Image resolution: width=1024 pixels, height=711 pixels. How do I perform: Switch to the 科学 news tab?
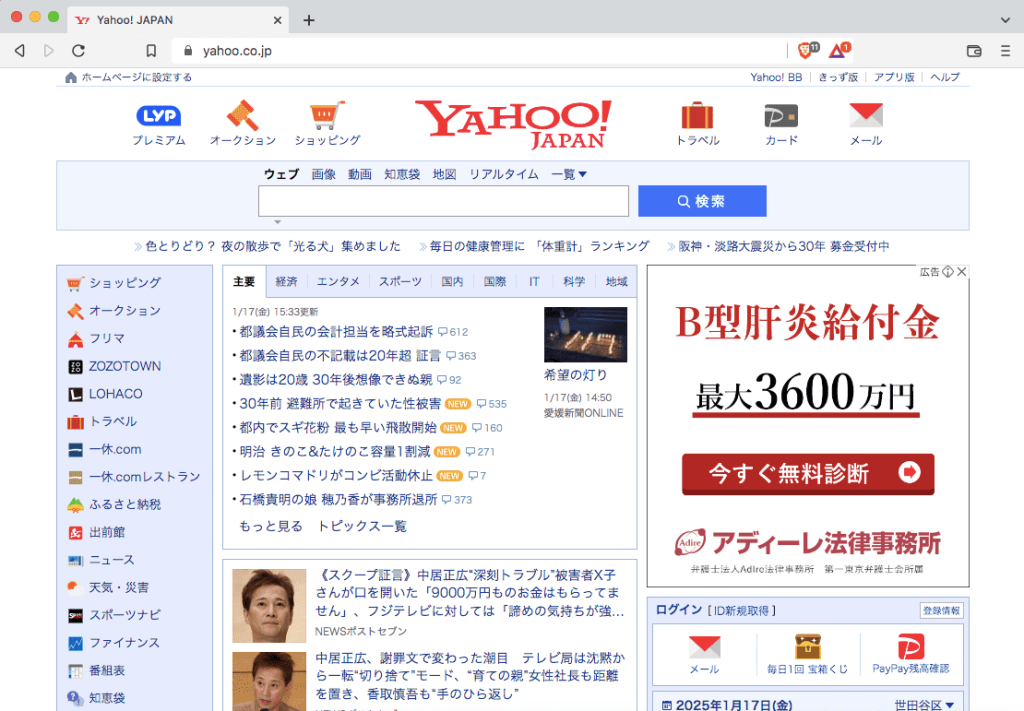(x=574, y=281)
